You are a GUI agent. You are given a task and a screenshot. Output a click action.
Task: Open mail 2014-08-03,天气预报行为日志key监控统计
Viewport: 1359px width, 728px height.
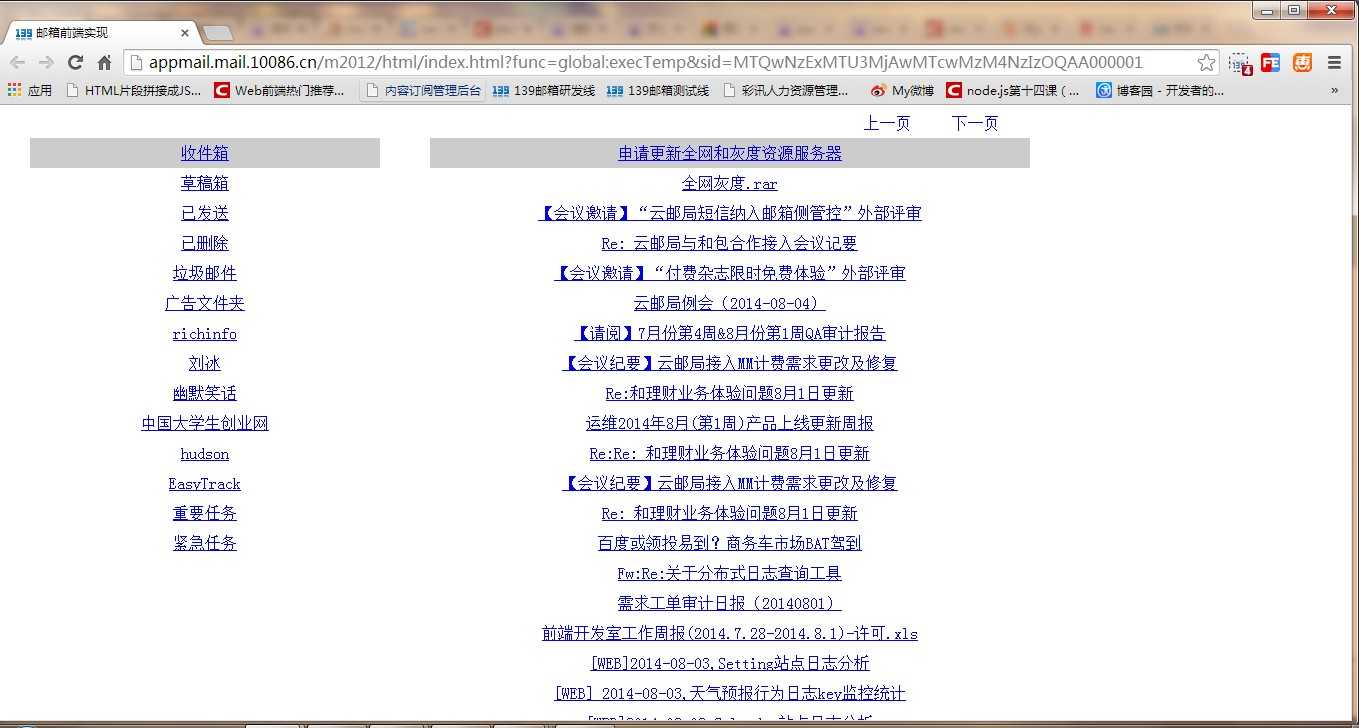tap(730, 693)
